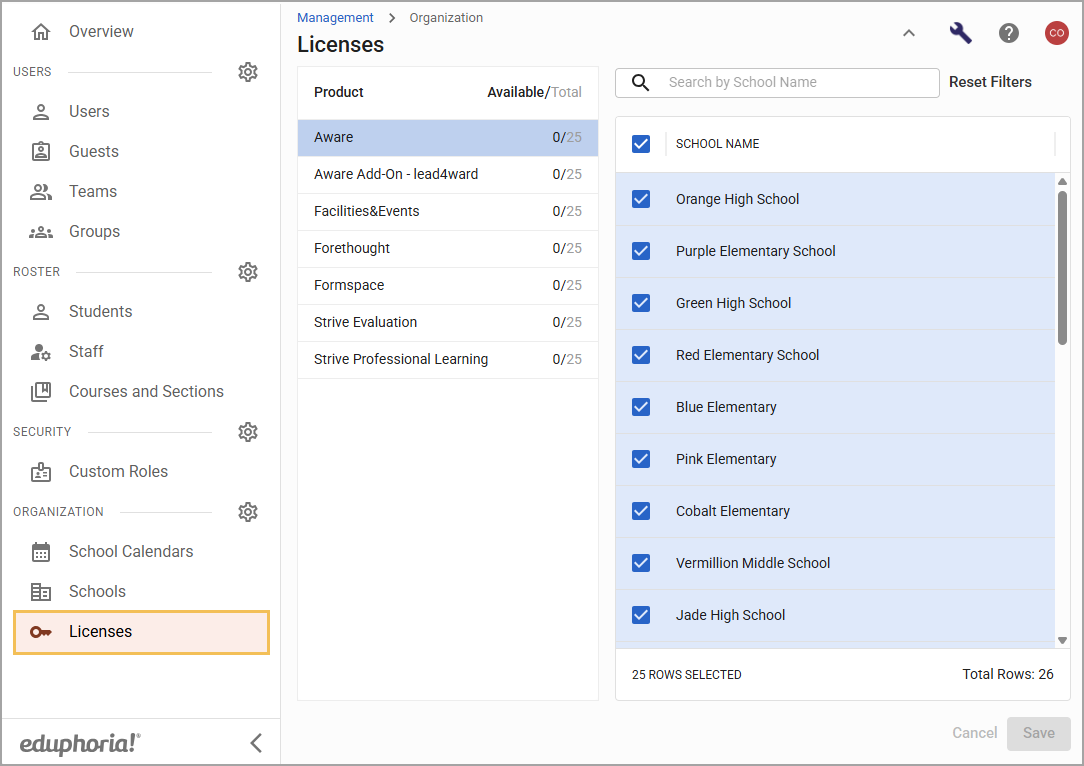Open Schools page
1084x766 pixels.
tap(97, 592)
